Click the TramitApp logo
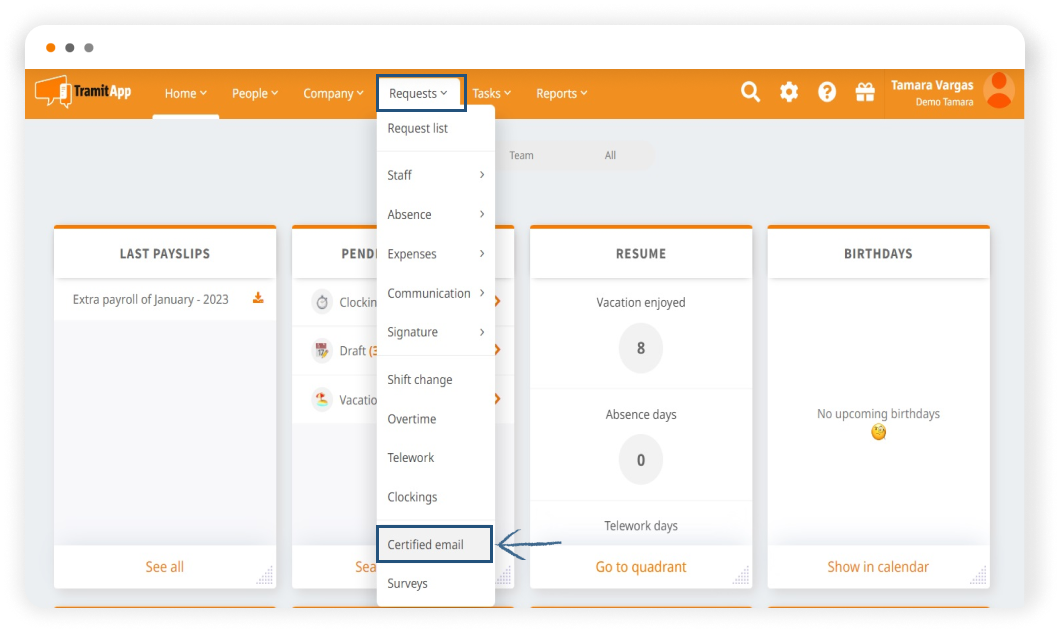Viewport: 1061px width, 633px height. tap(83, 91)
